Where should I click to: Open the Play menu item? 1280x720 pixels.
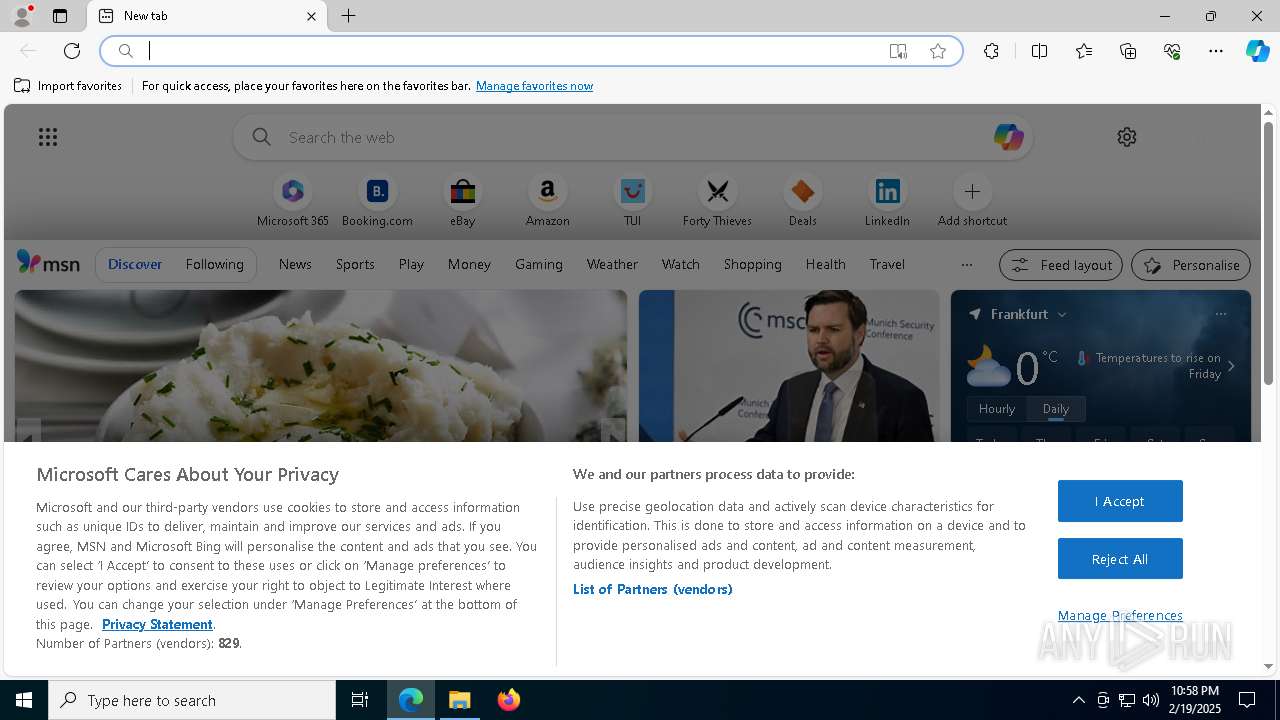click(411, 264)
